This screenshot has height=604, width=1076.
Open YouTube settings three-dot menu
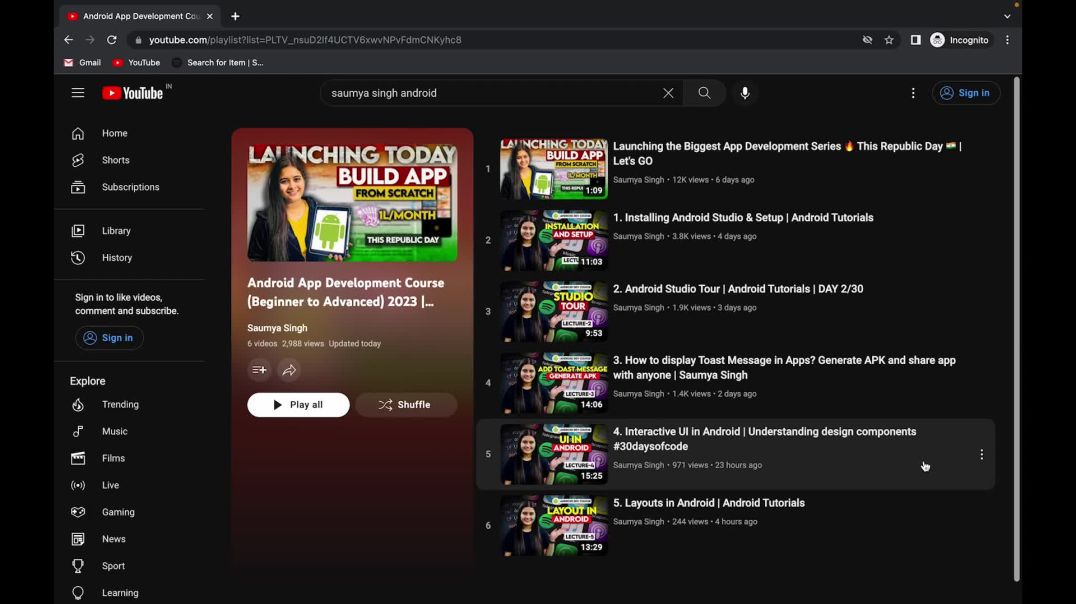click(913, 93)
